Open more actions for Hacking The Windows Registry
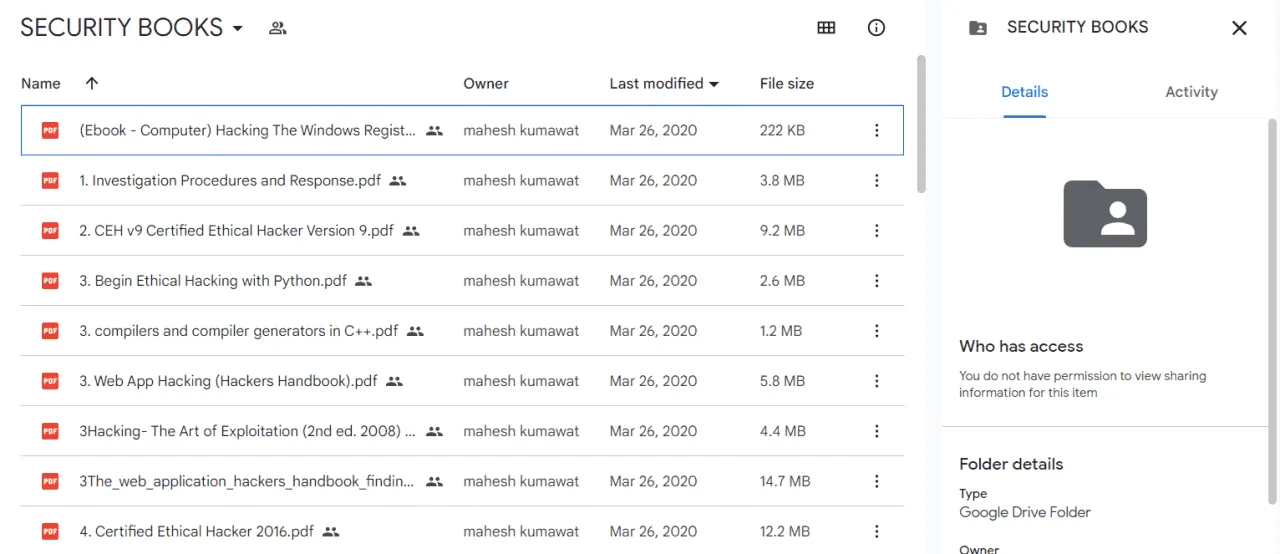 [876, 130]
